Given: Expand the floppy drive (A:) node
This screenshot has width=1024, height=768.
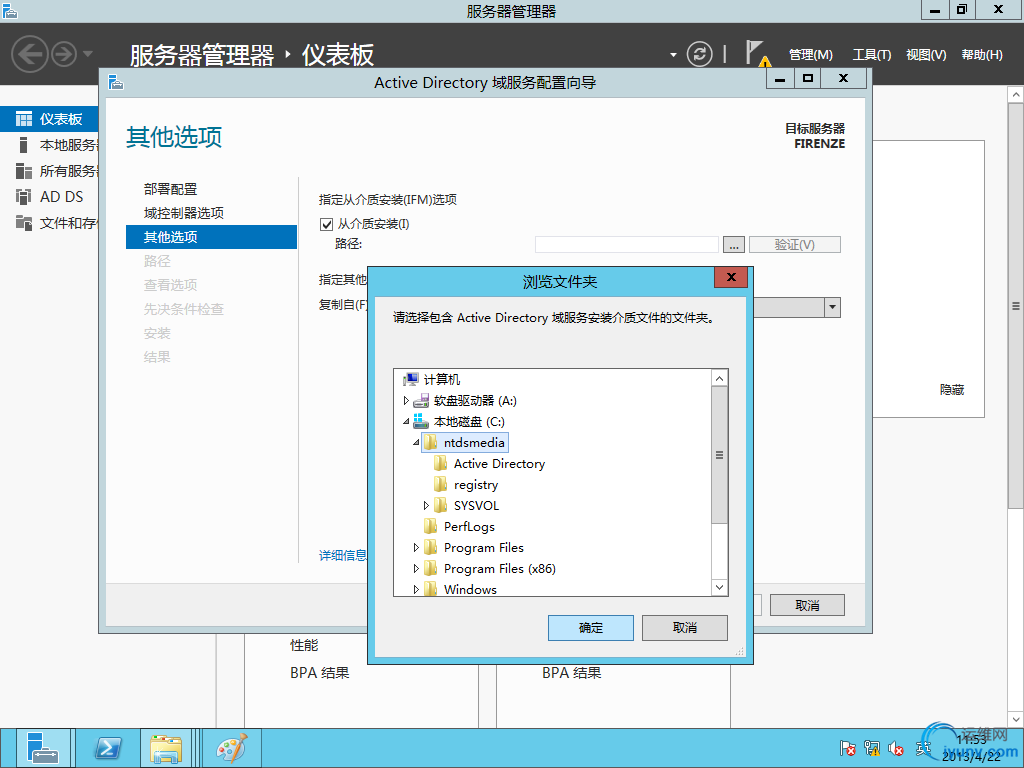Looking at the screenshot, I should point(406,400).
